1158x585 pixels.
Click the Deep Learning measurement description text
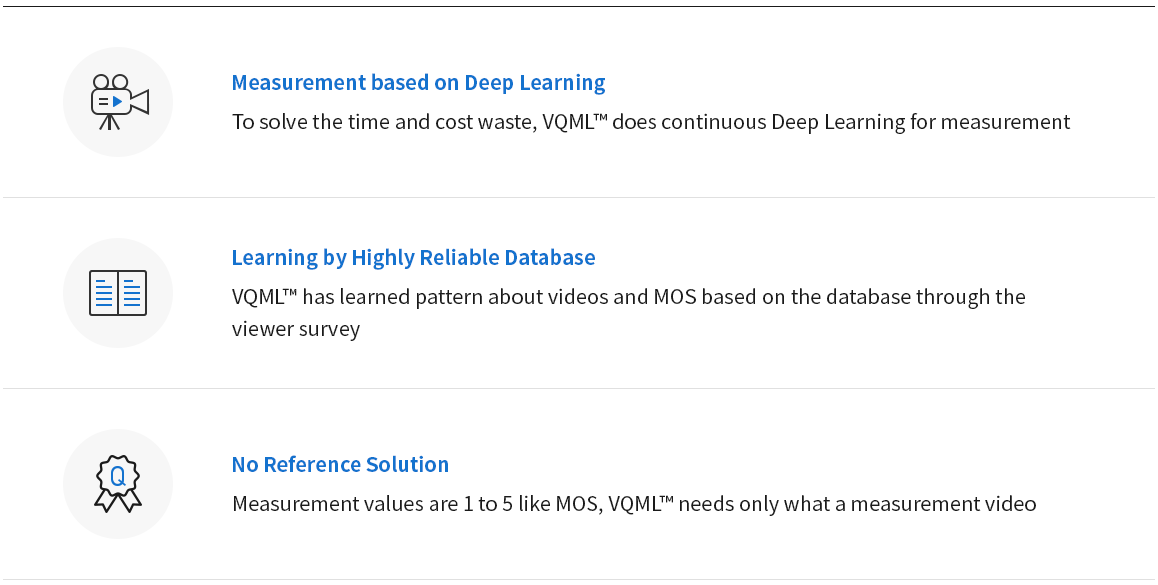point(651,122)
